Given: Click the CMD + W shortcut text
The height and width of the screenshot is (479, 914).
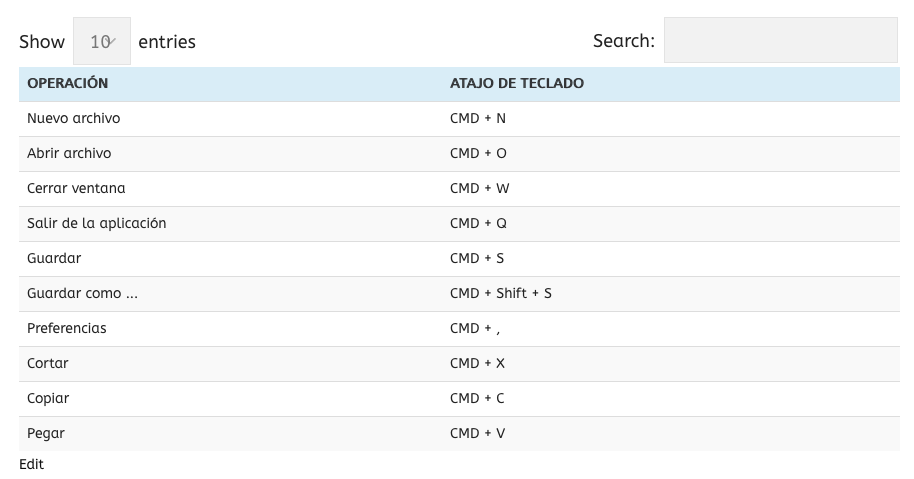Looking at the screenshot, I should coord(480,188).
